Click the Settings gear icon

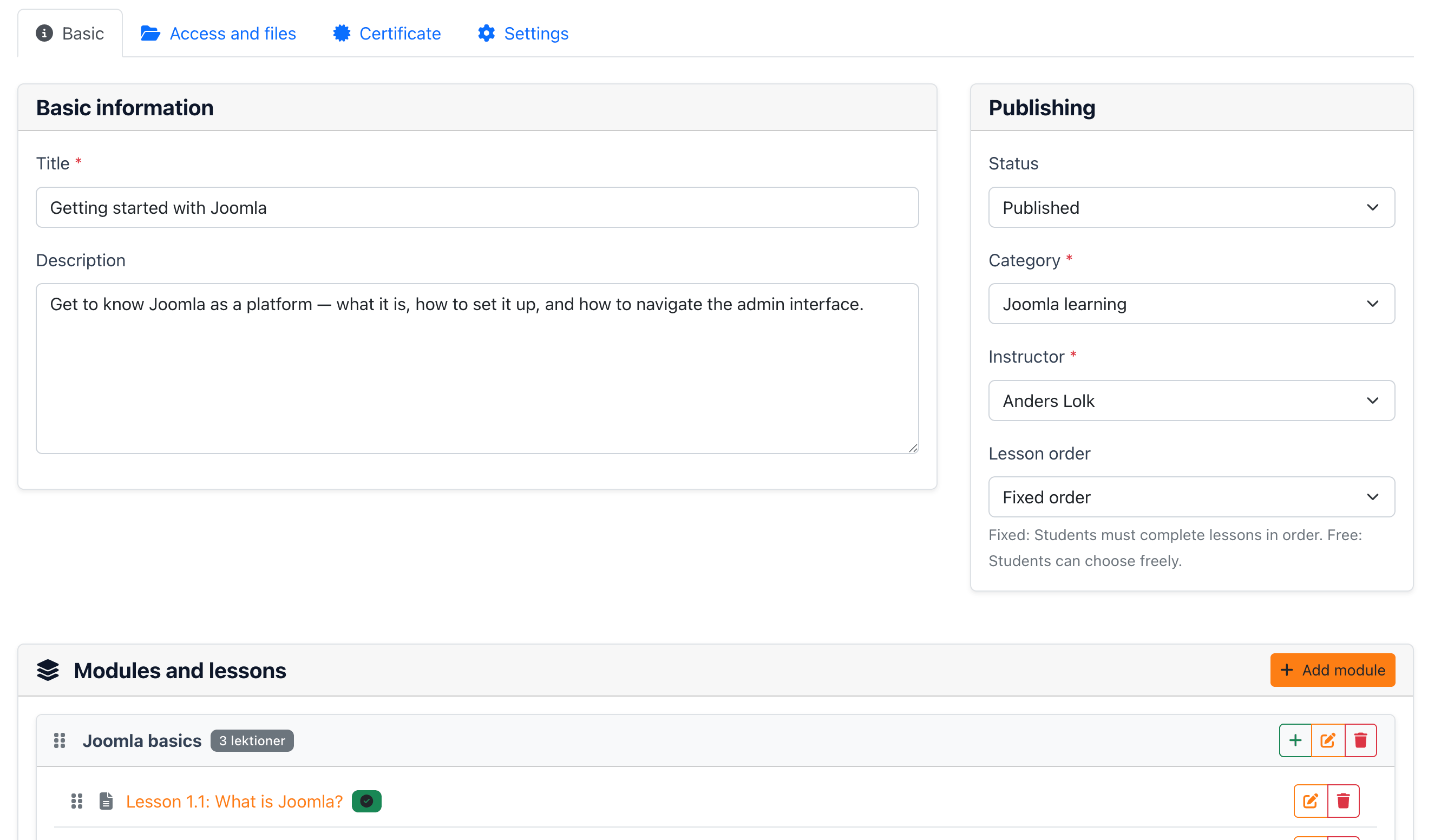tap(486, 33)
